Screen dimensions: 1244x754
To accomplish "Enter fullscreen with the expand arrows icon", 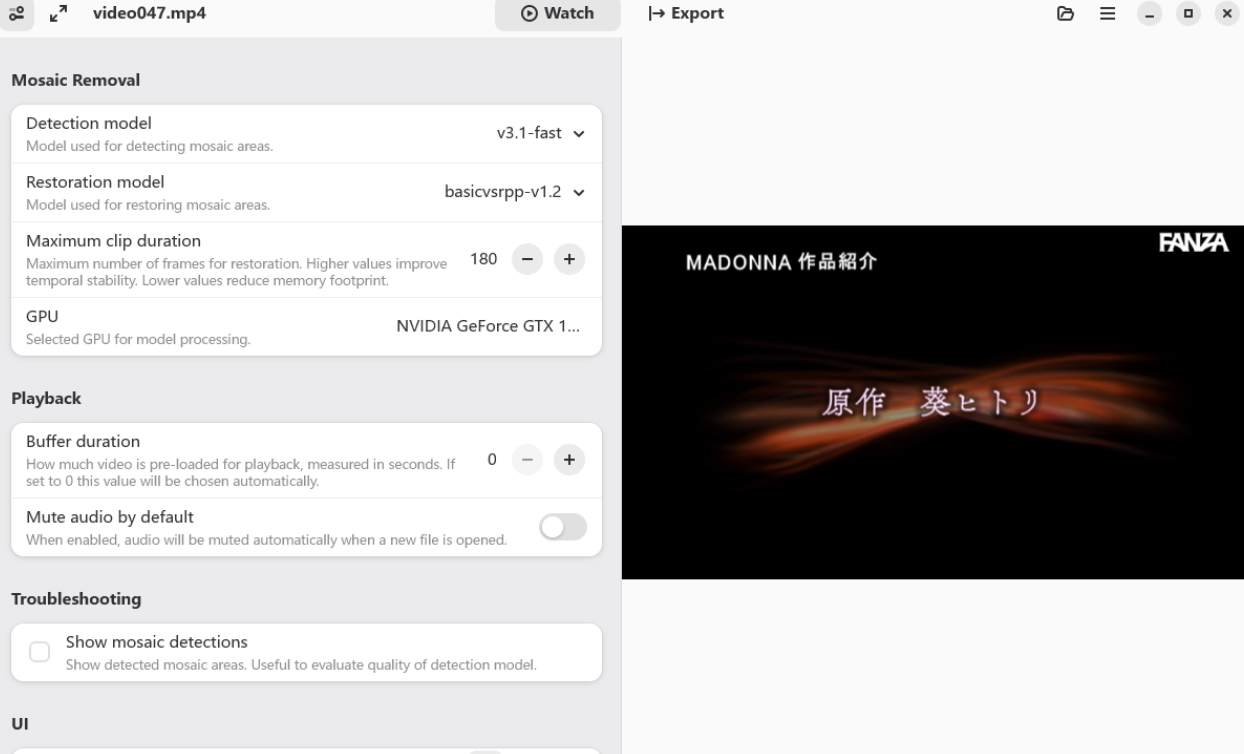I will [58, 14].
